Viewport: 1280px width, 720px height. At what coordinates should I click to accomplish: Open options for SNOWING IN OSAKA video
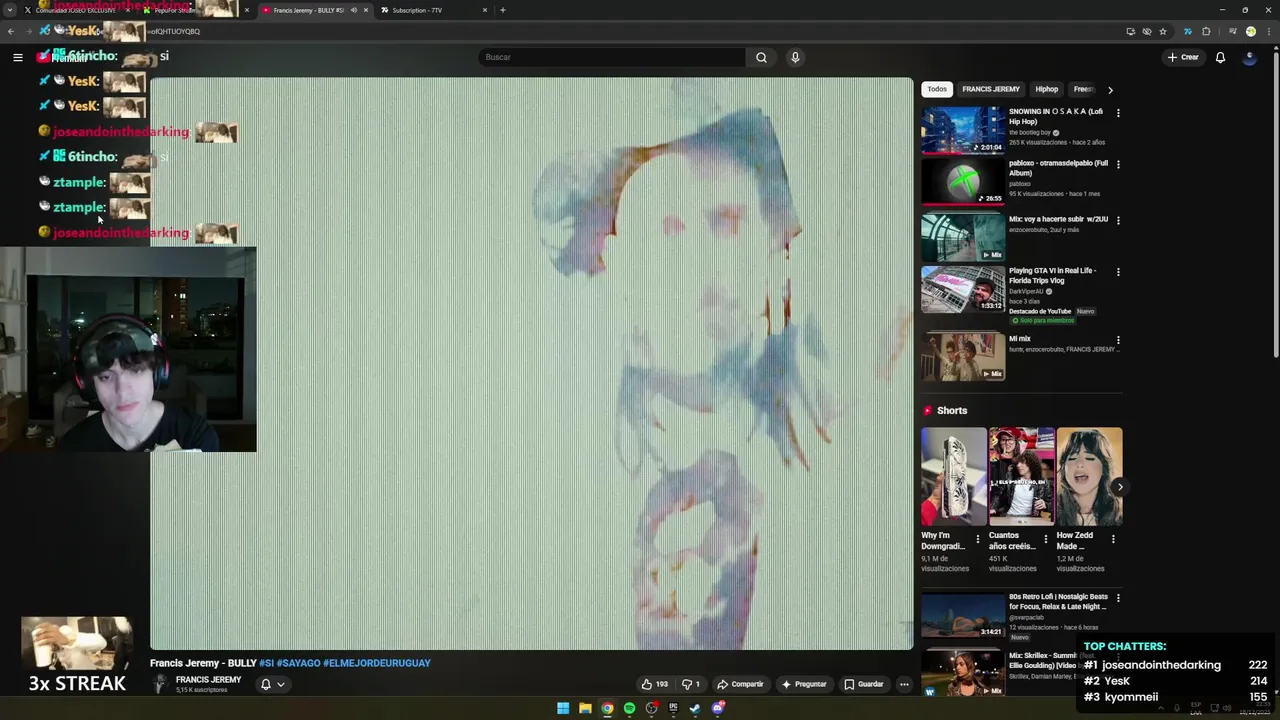[1118, 113]
